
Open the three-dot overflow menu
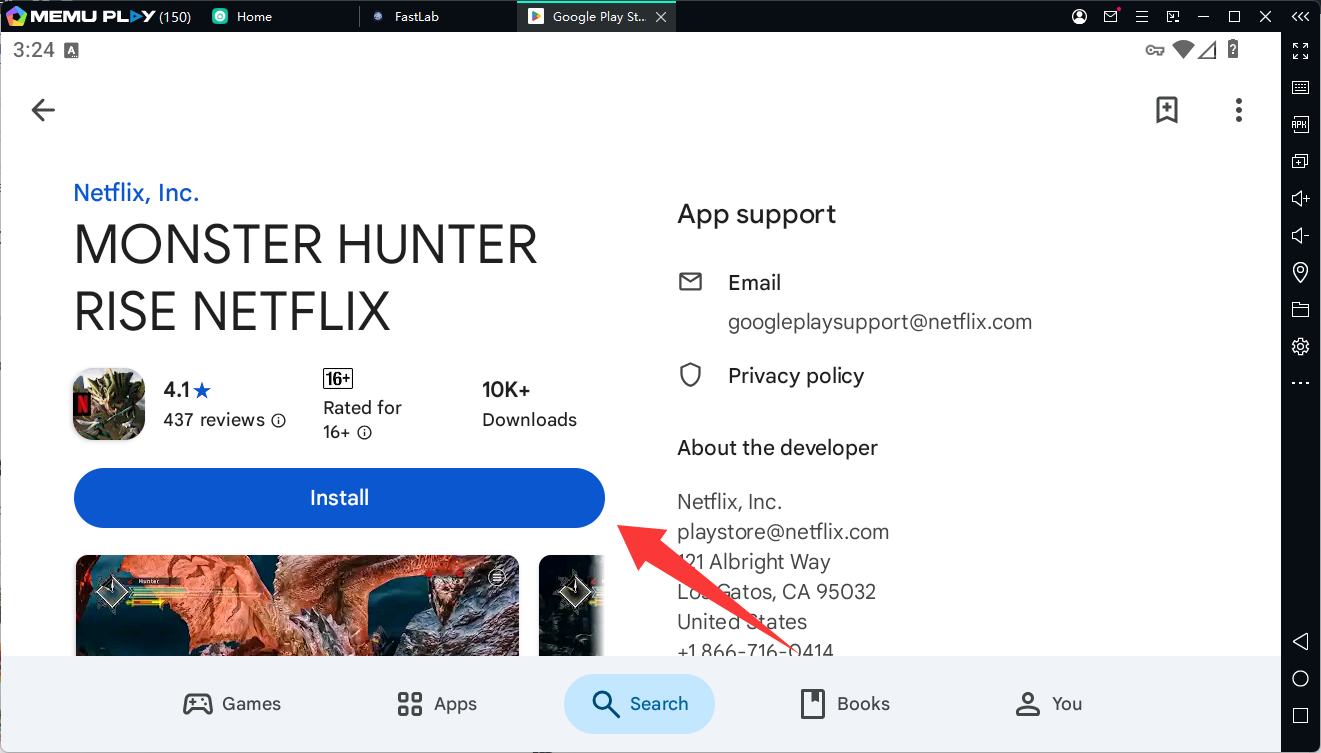click(x=1239, y=110)
